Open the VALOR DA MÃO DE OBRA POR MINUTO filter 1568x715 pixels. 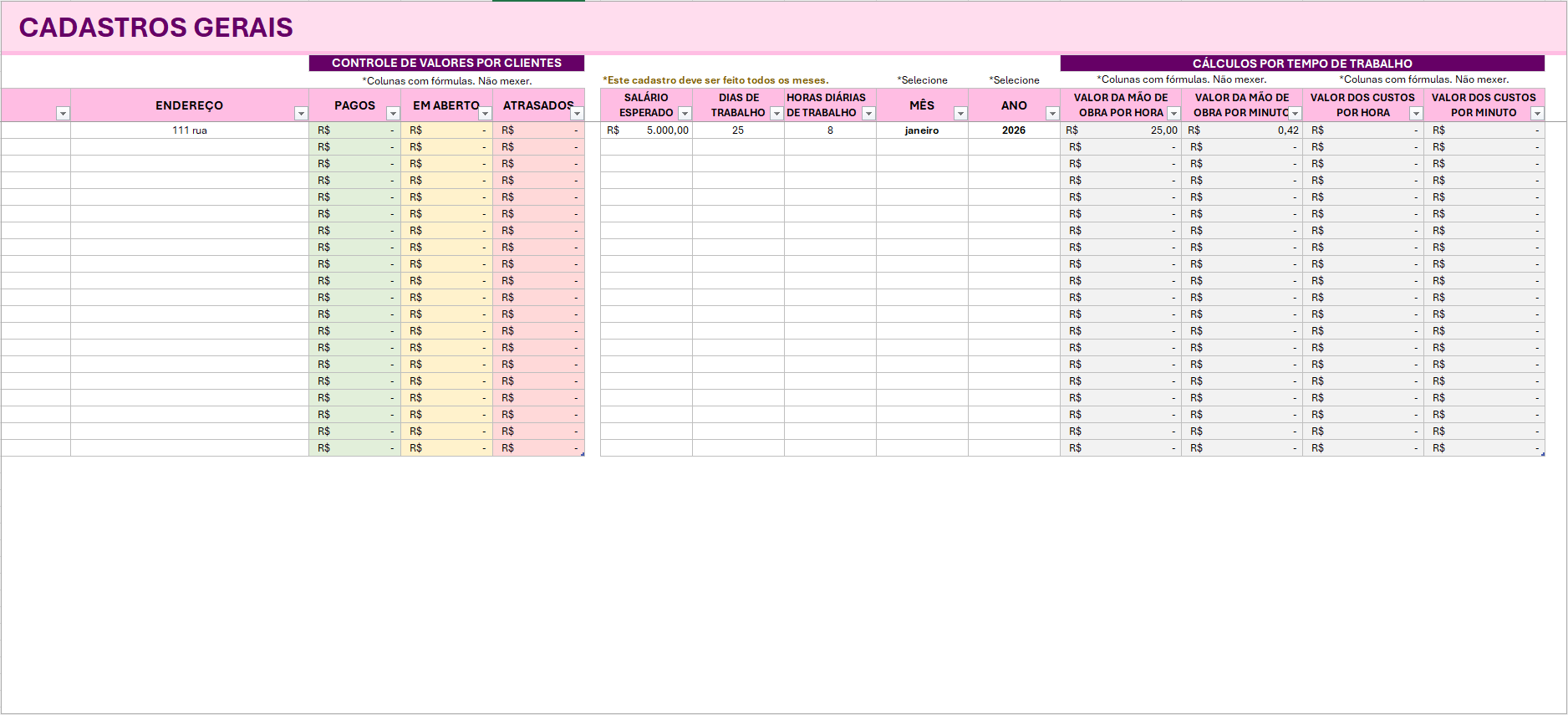point(1295,114)
